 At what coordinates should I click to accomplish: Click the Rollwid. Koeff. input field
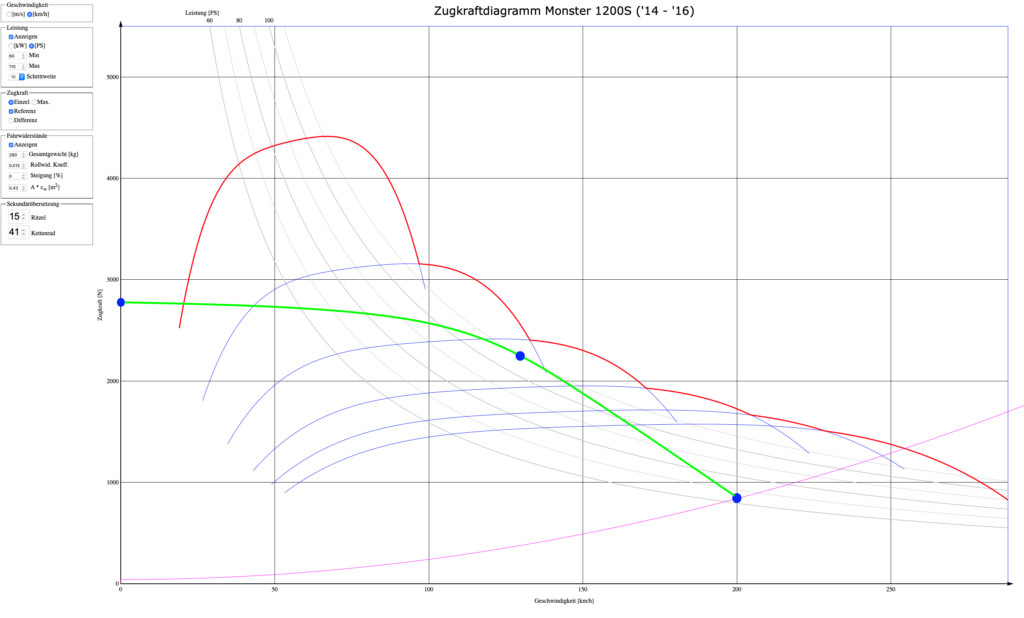point(15,166)
